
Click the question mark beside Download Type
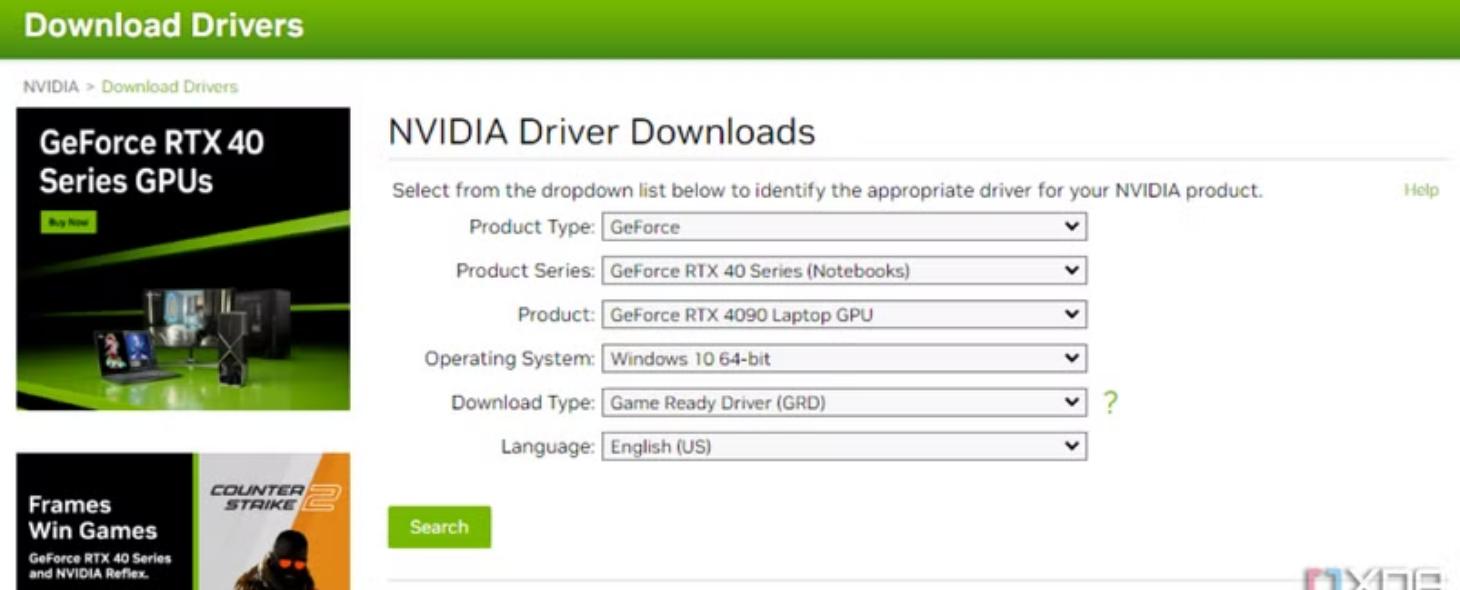pos(1110,403)
